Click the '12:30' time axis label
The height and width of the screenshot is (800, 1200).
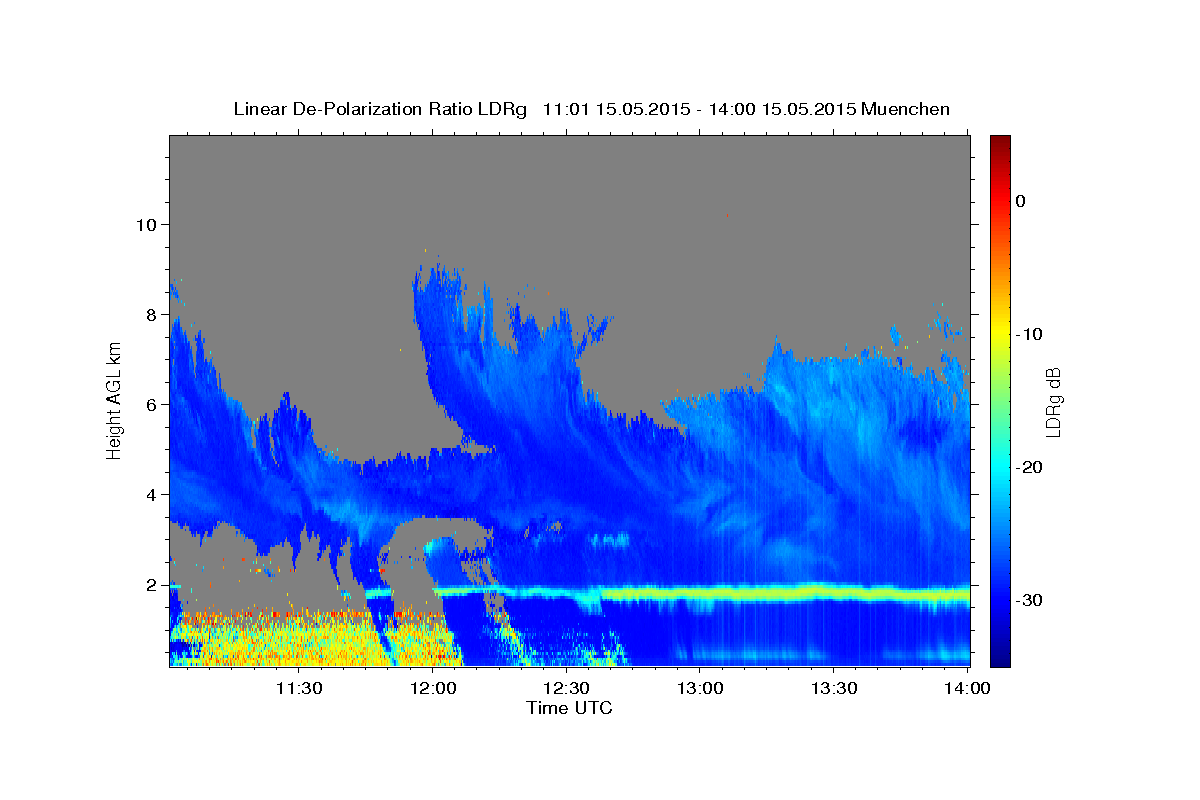[x=566, y=688]
